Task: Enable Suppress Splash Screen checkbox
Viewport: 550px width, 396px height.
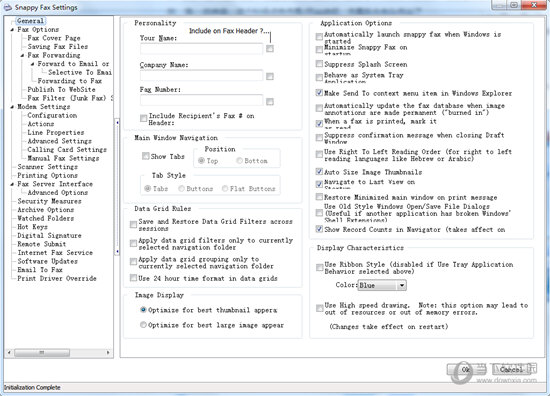Action: (319, 64)
